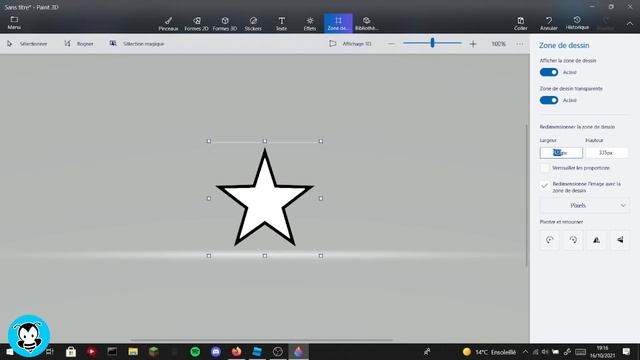Click the rotate right icon
This screenshot has height=360, width=640.
pos(573,240)
